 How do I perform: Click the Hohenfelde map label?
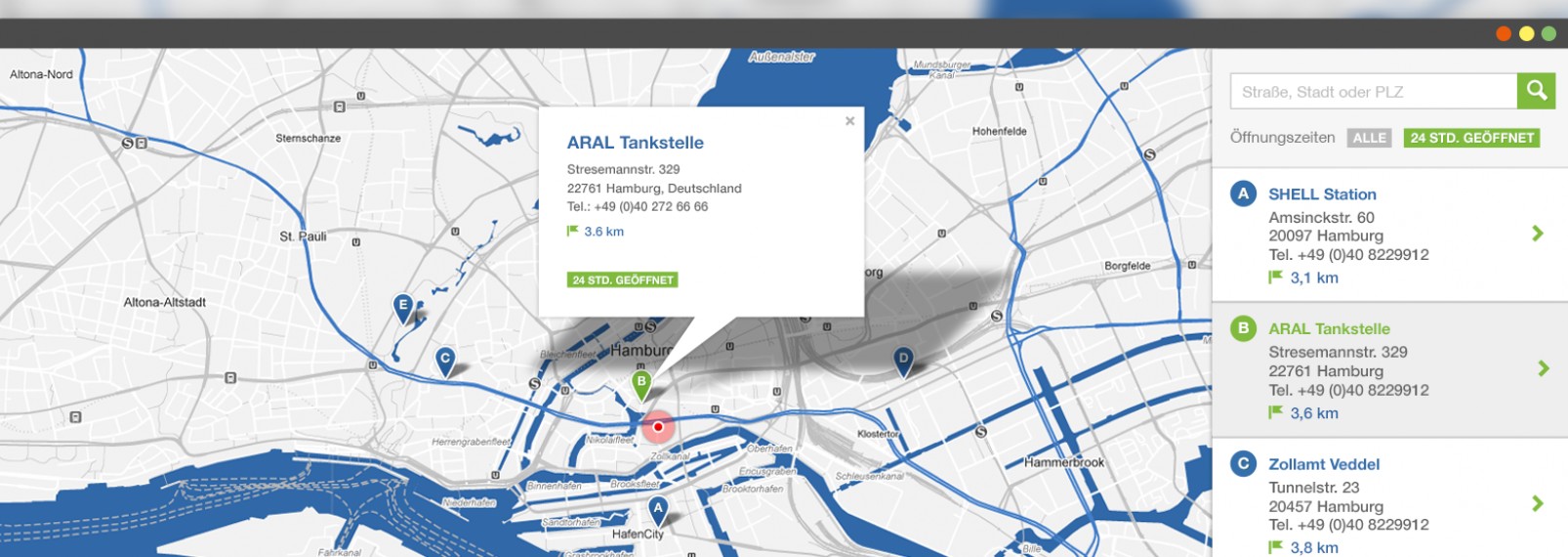pos(999,131)
